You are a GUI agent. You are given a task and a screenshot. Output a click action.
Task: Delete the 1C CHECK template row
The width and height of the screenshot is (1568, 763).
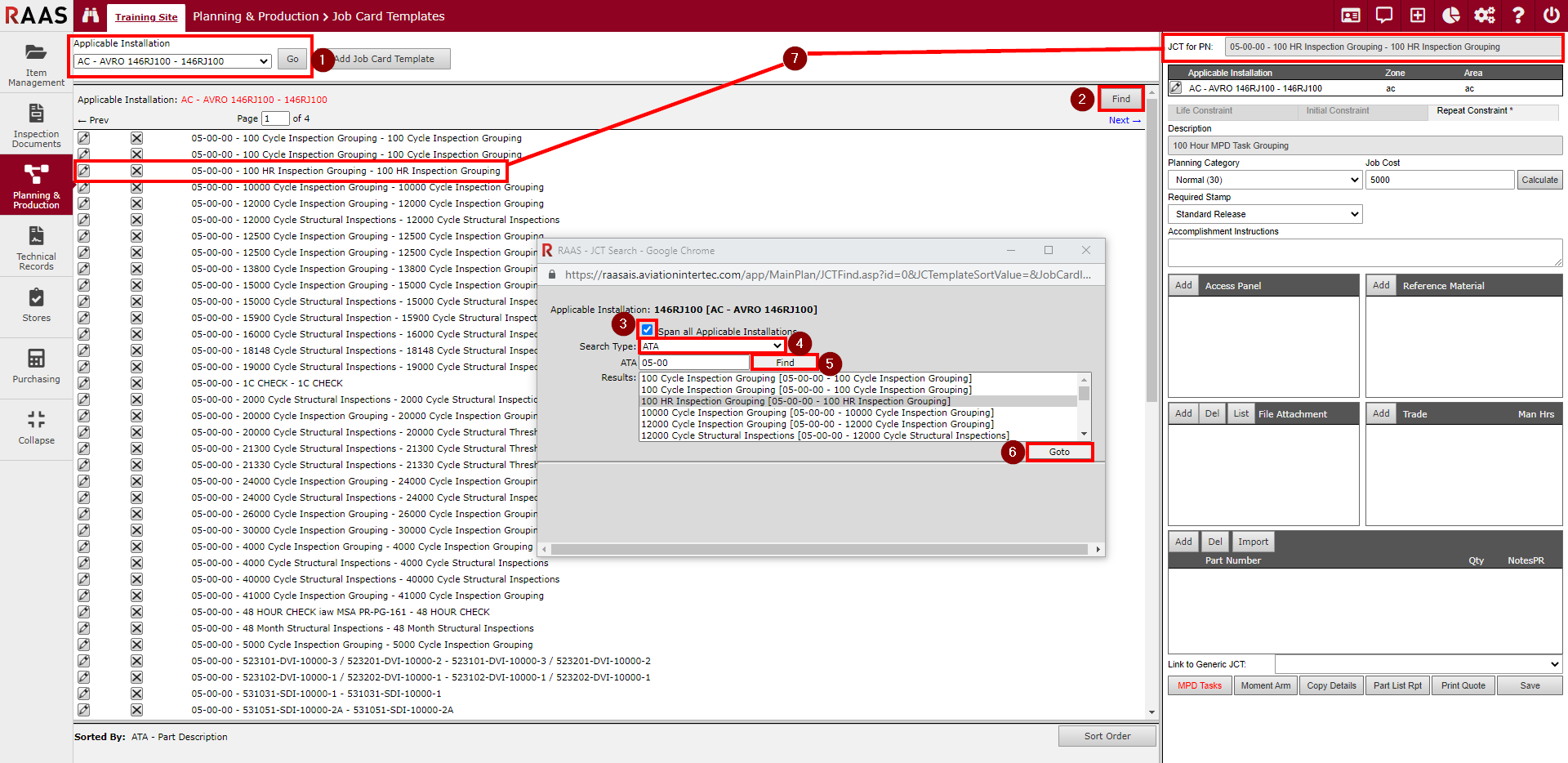(136, 383)
